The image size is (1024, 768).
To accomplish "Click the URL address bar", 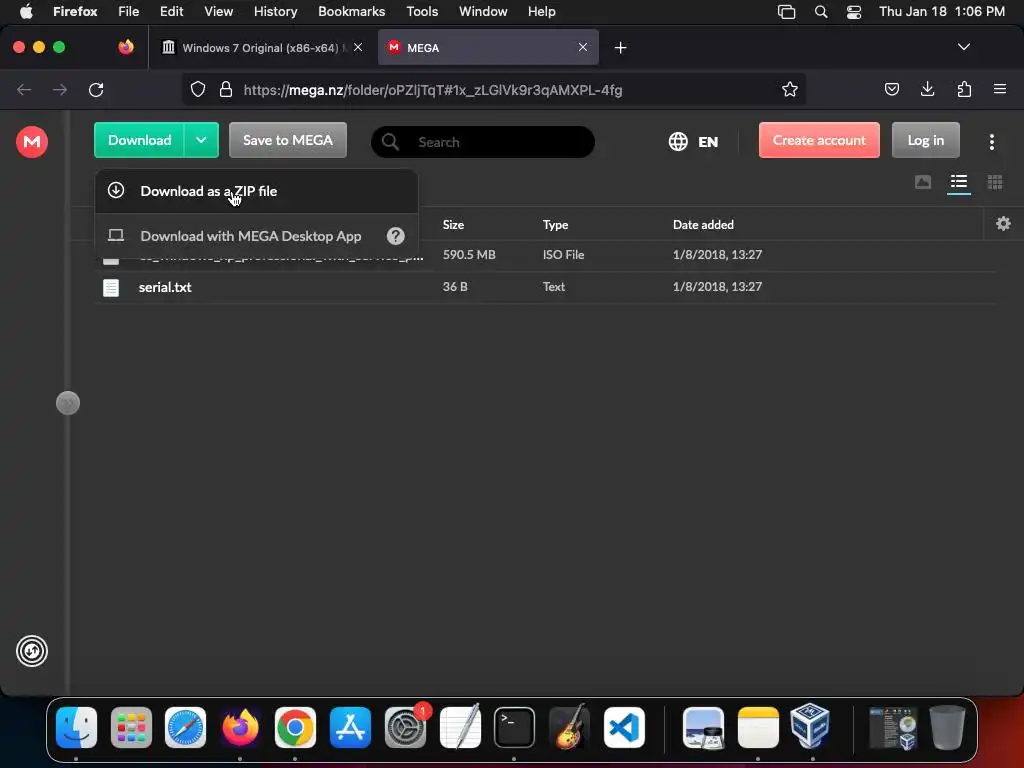I will tap(494, 89).
